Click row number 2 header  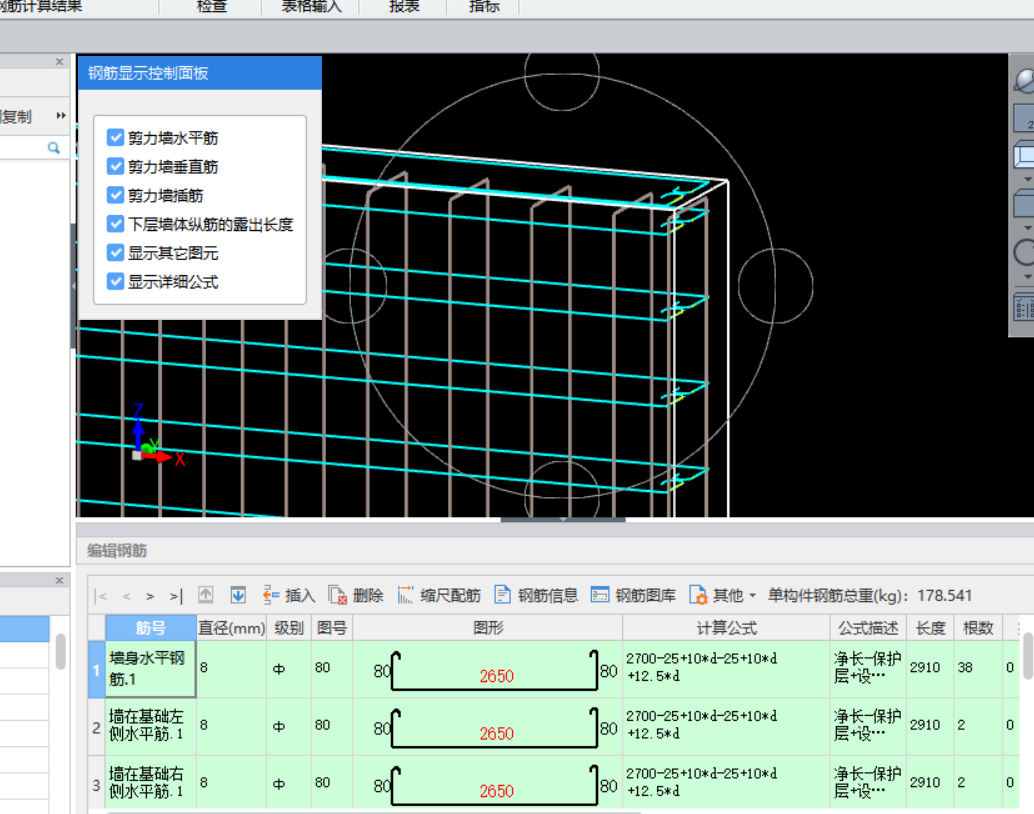[96, 727]
